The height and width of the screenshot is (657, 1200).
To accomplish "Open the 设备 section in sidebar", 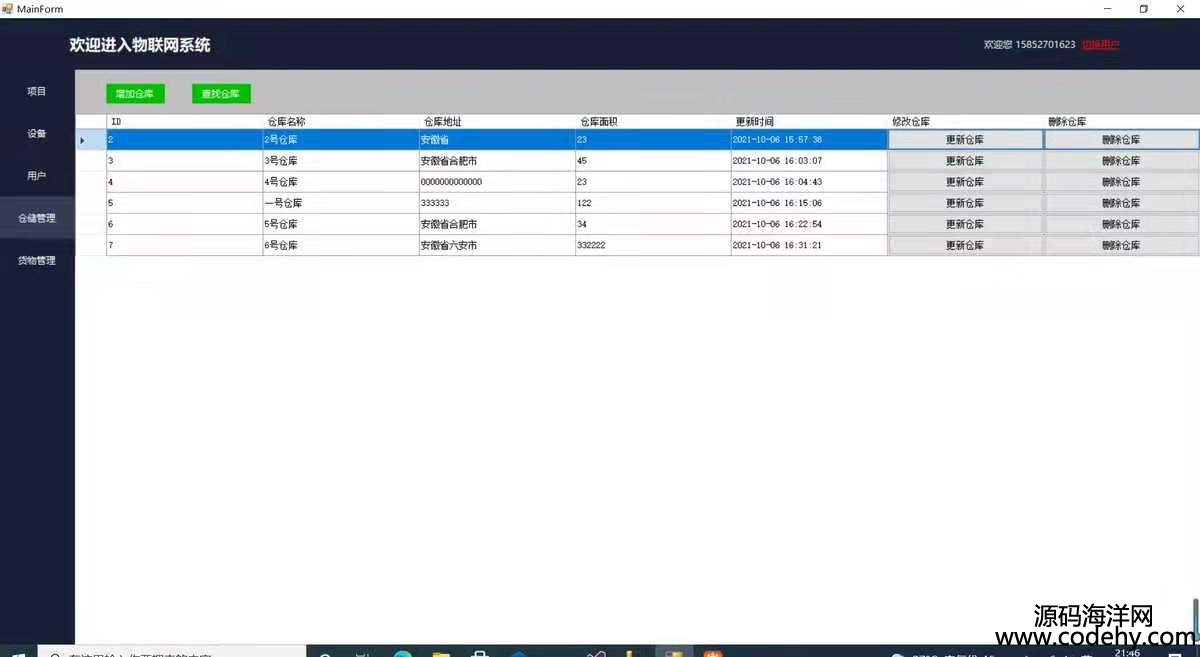I will coord(37,133).
